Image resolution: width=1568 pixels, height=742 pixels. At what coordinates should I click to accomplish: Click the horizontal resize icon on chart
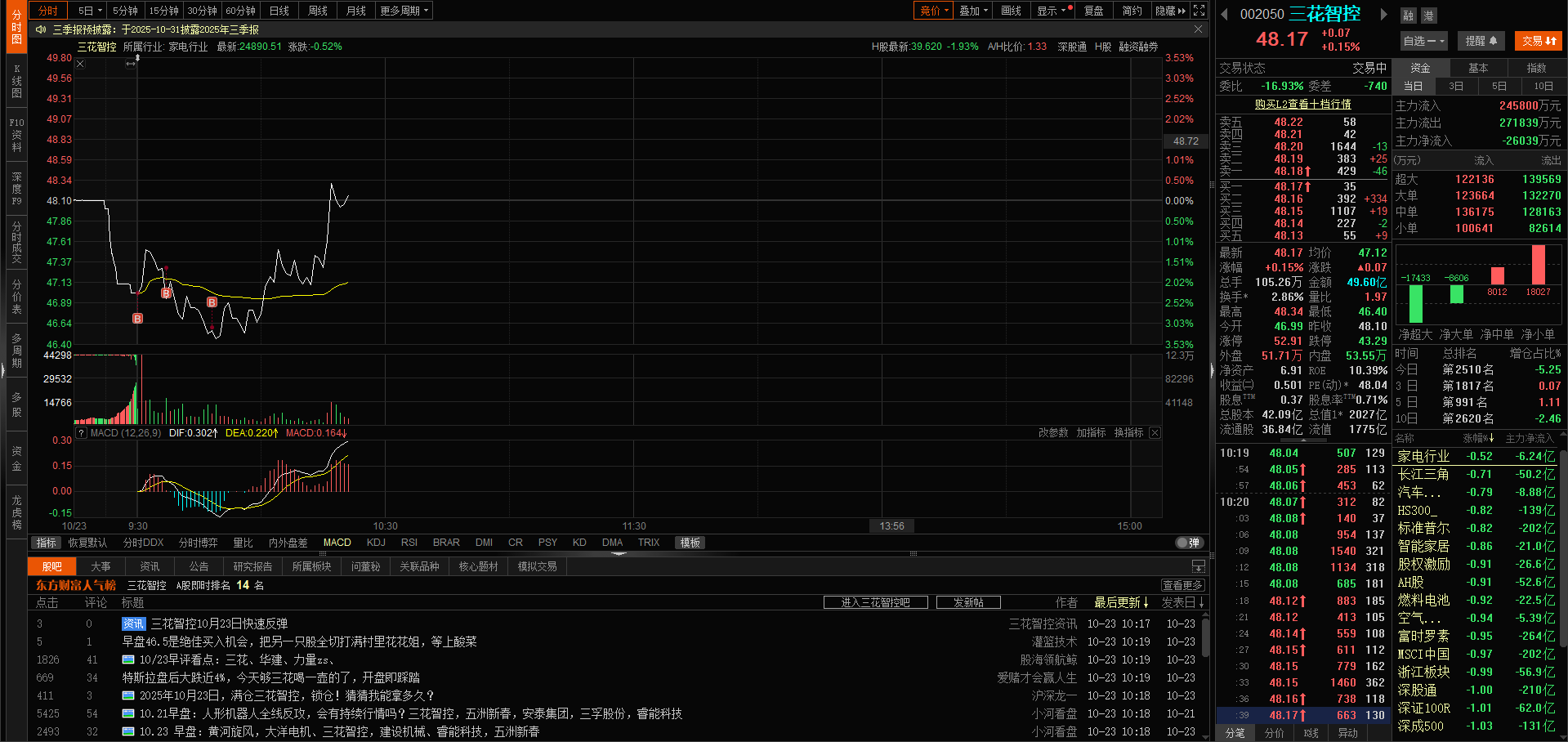coord(131,64)
